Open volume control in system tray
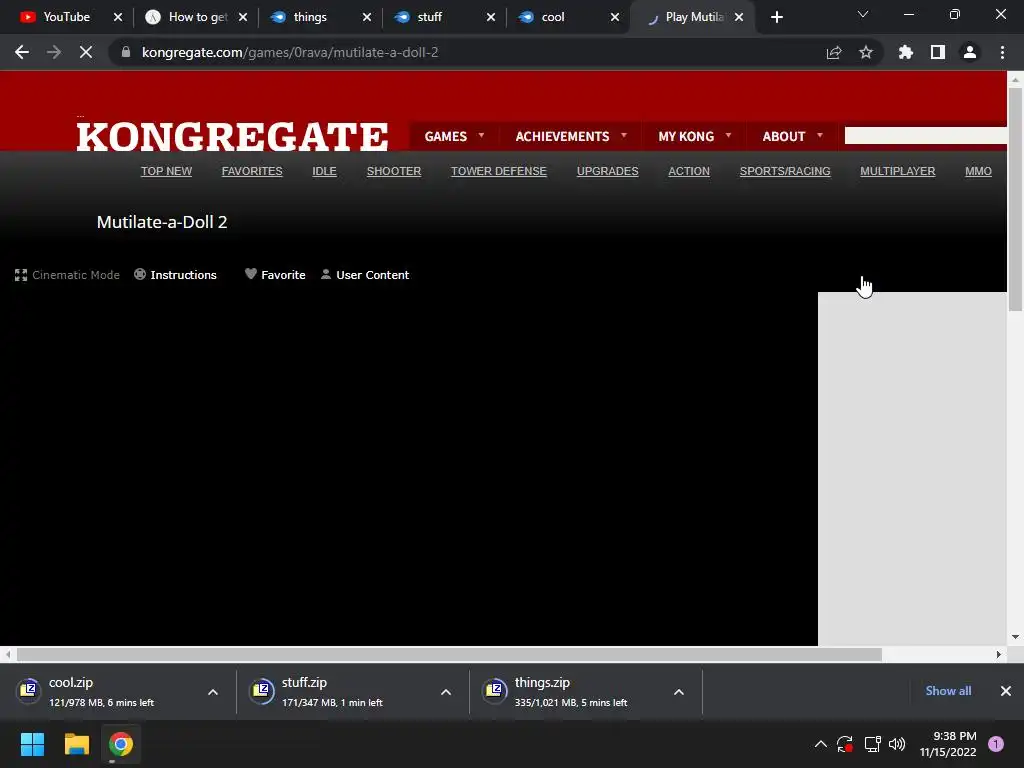 897,744
